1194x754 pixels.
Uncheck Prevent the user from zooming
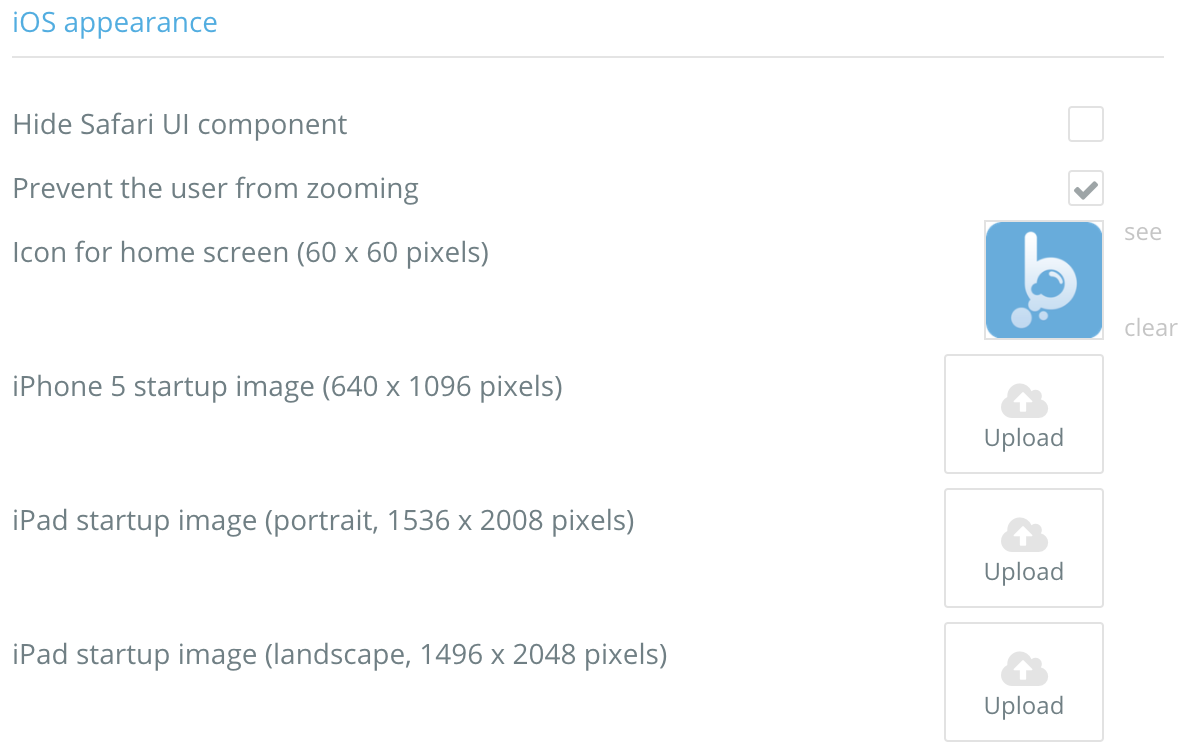[x=1085, y=188]
